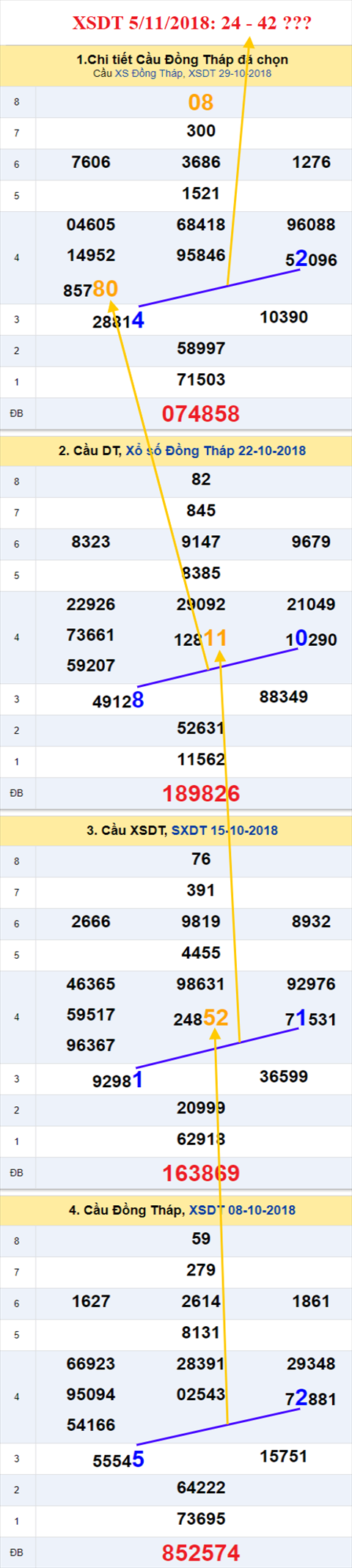Select the number 2666
The image size is (352, 1568).
tap(91, 921)
